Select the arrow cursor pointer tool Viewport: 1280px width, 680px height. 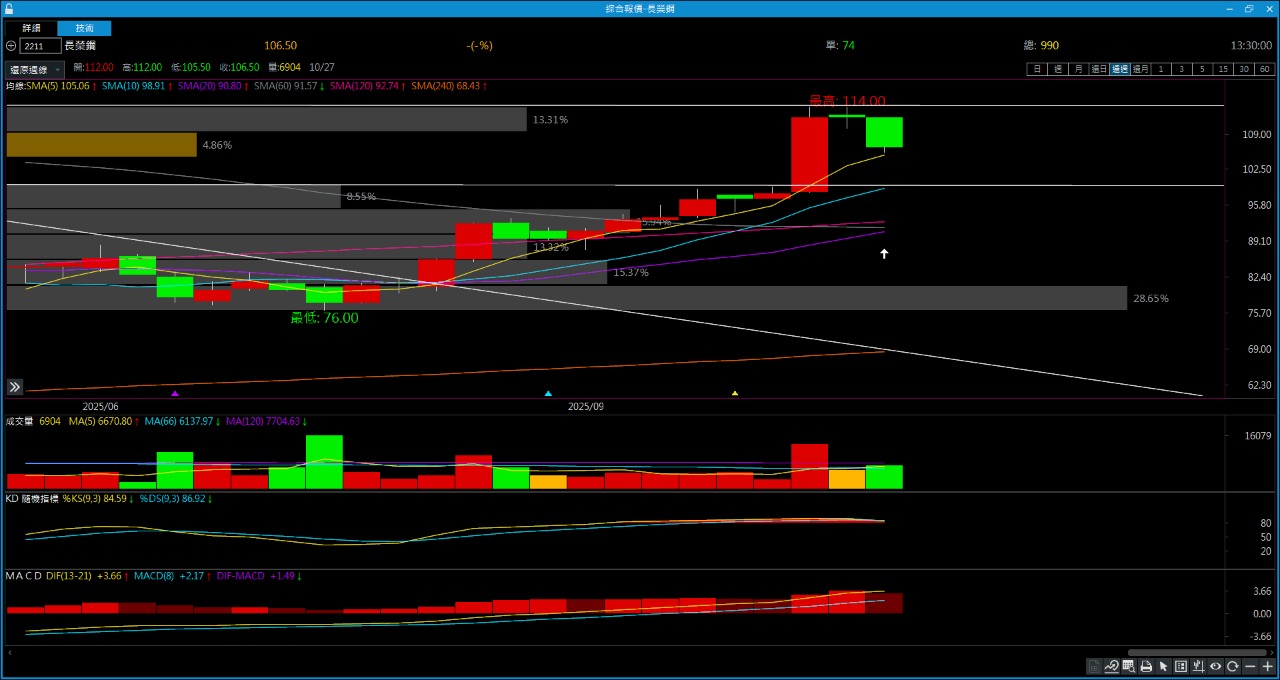pos(1164,666)
